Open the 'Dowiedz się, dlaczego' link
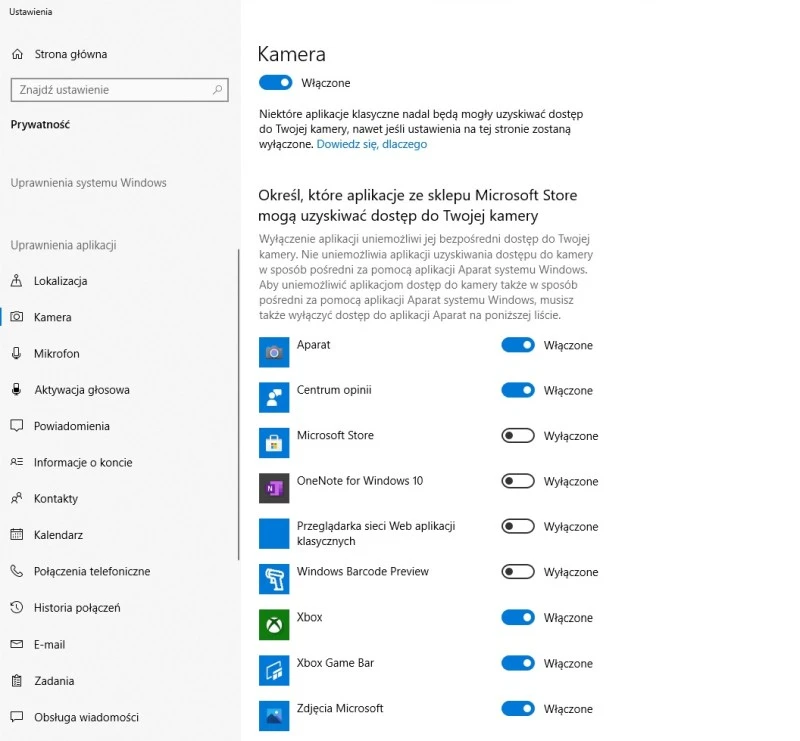 371,144
